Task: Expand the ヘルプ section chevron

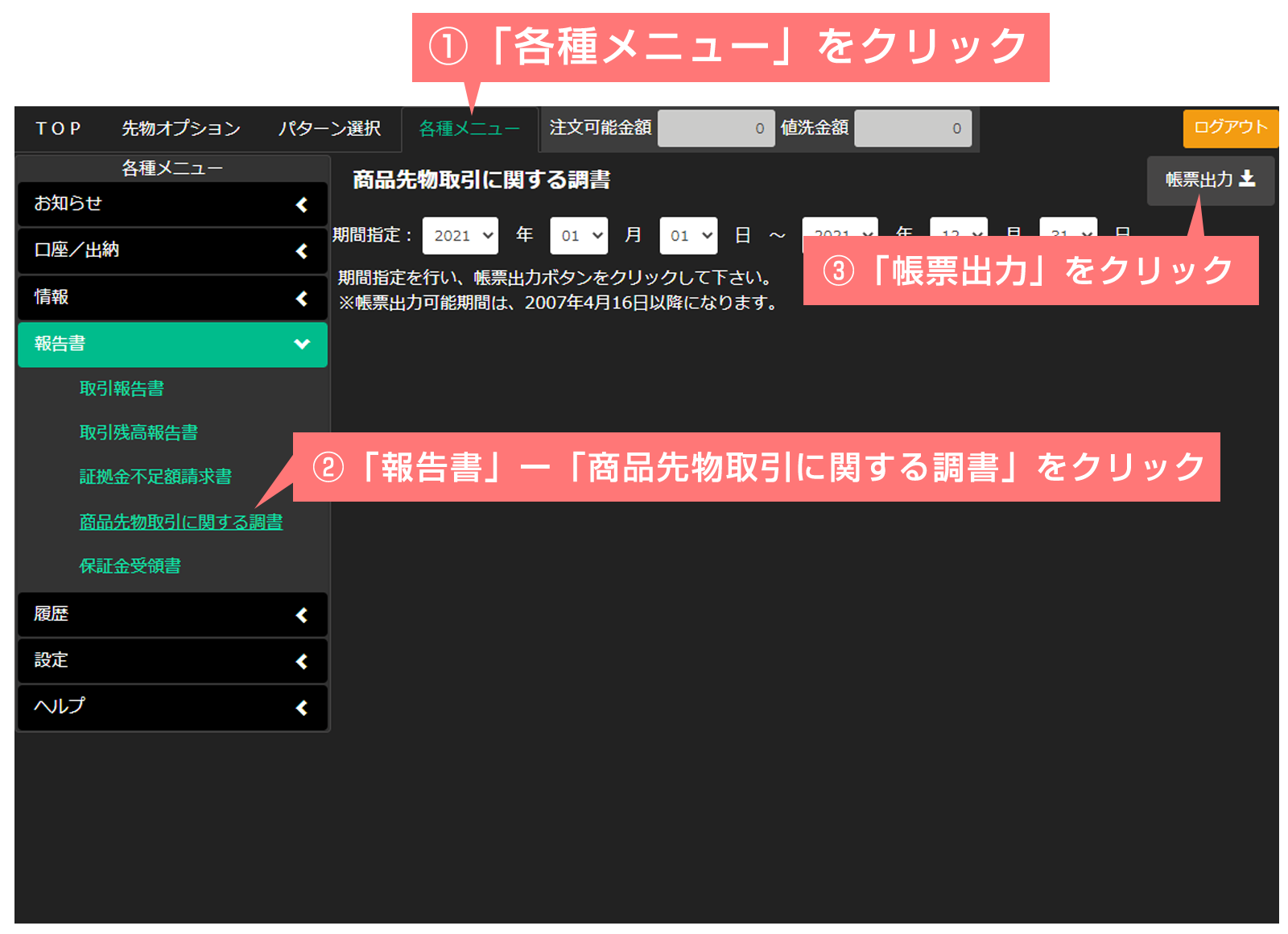Action: [302, 708]
